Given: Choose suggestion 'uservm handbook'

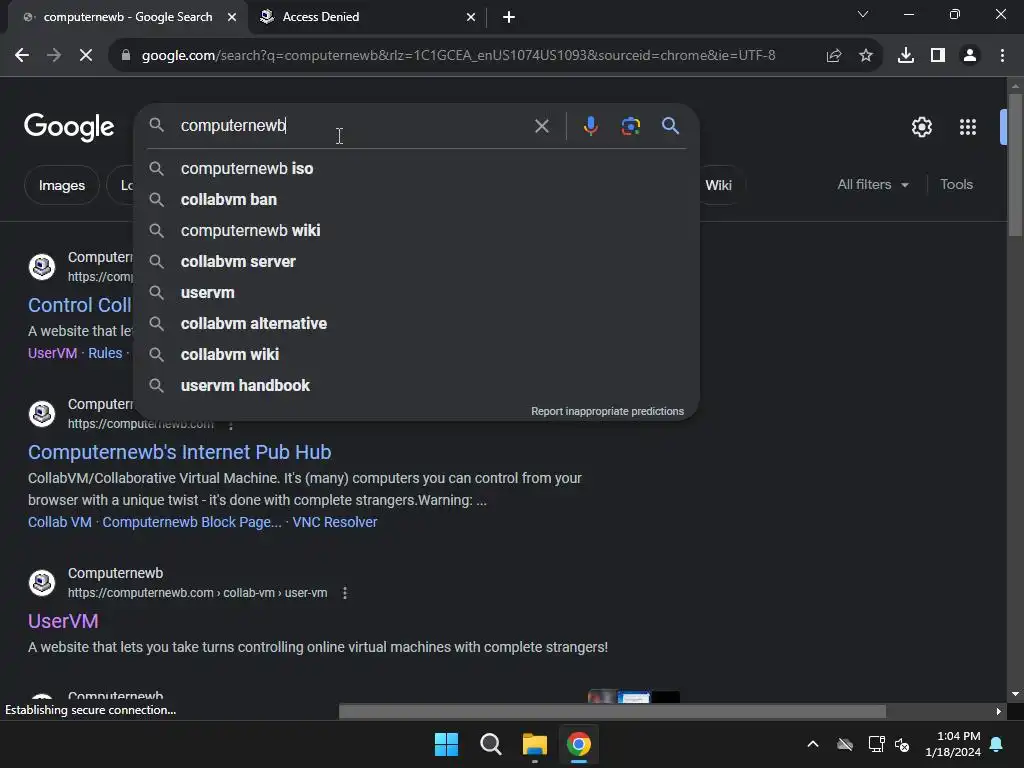Looking at the screenshot, I should [416, 386].
